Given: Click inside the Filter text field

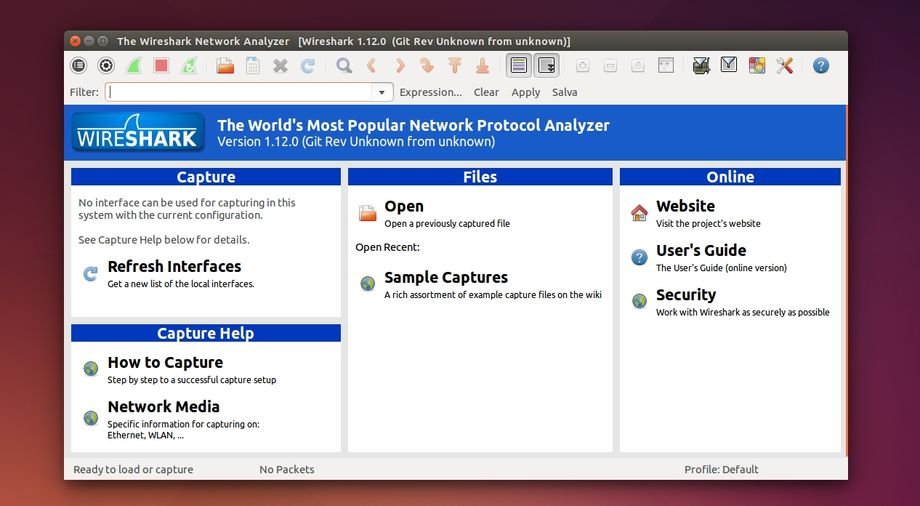Looking at the screenshot, I should pyautogui.click(x=238, y=92).
